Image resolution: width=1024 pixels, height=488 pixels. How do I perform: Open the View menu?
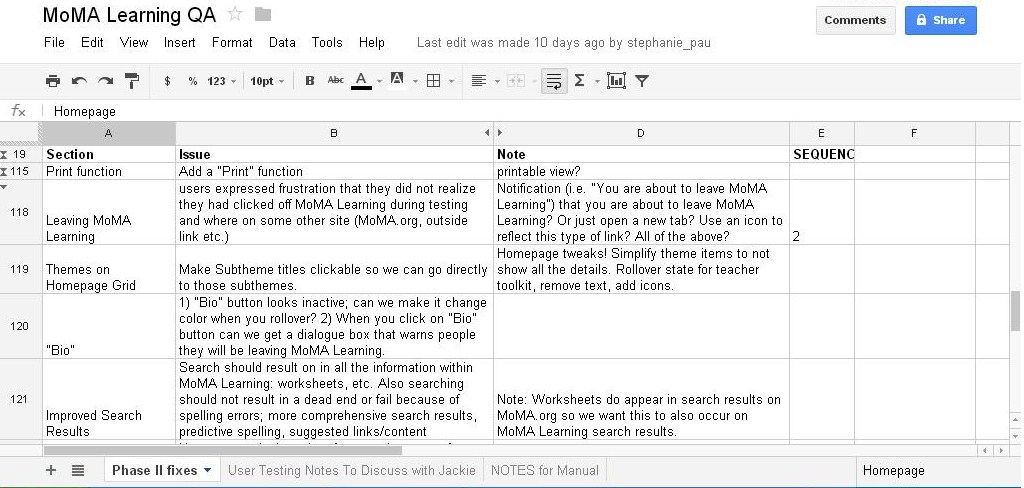point(134,42)
